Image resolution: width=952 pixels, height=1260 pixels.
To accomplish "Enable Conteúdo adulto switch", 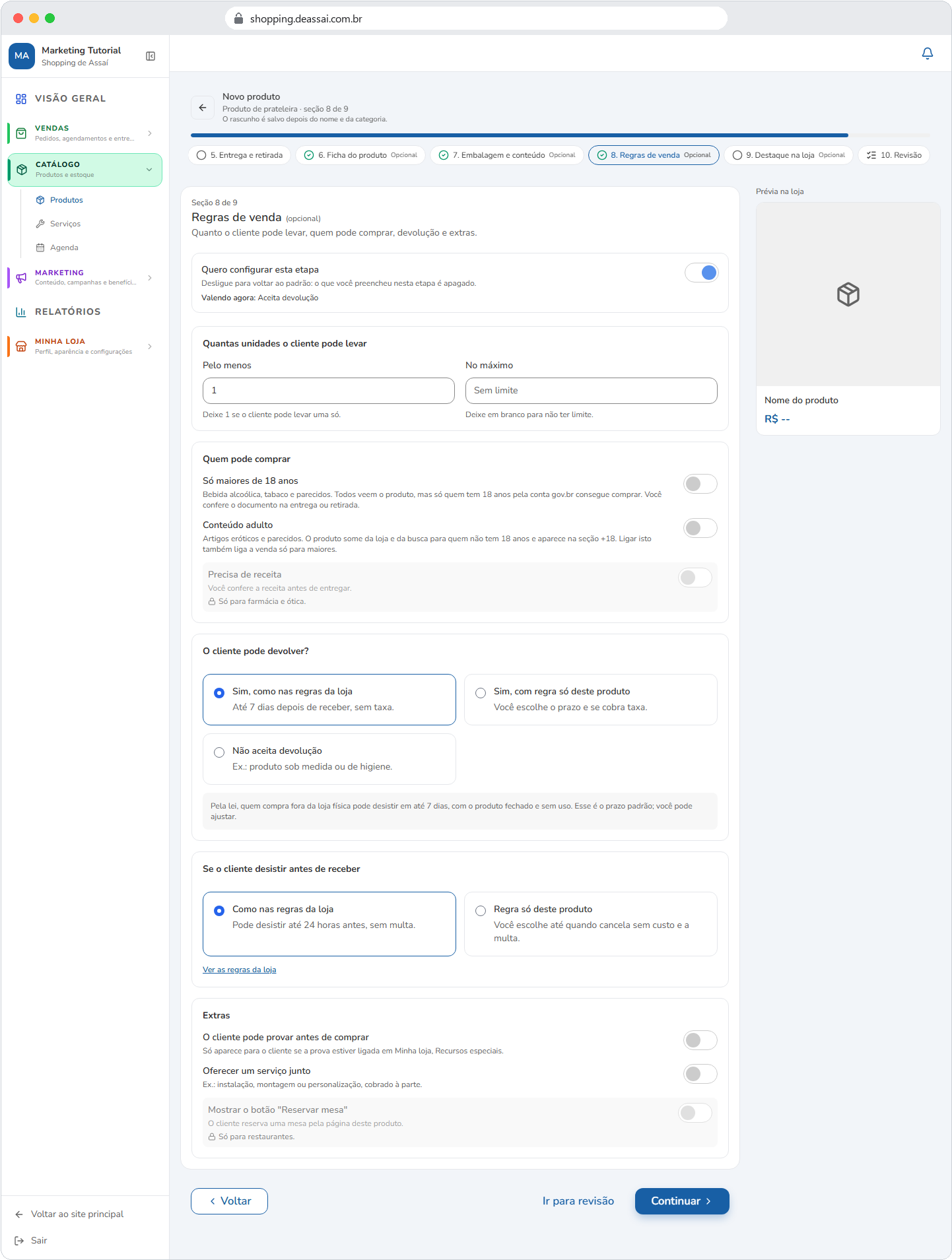I will (700, 528).
